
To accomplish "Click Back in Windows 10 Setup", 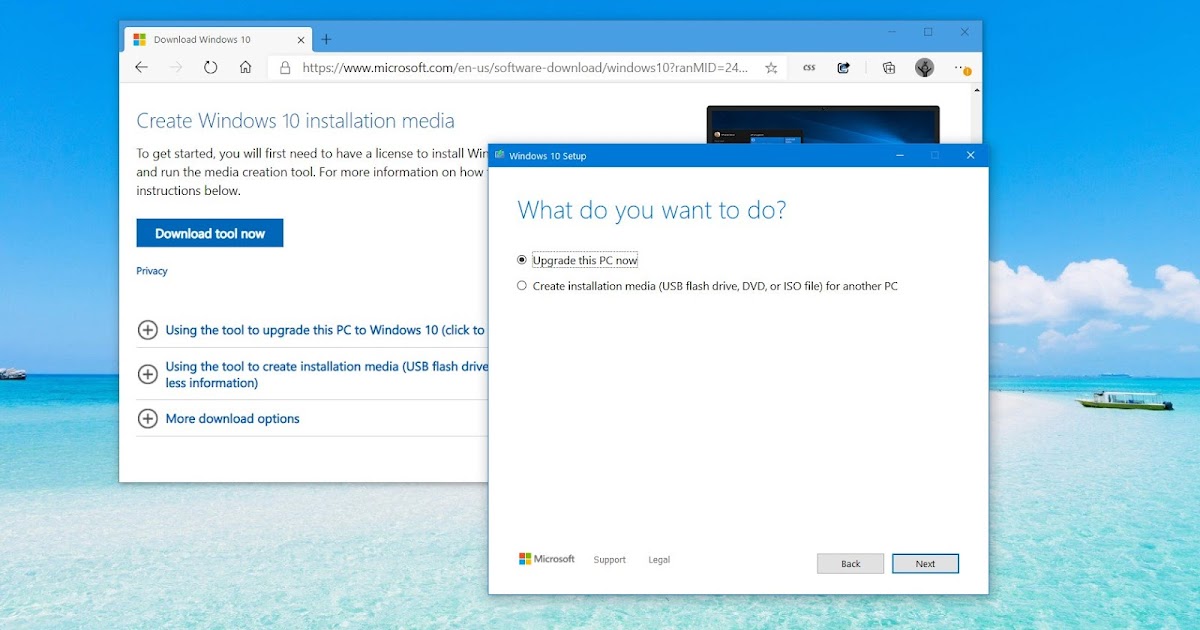I will coord(850,564).
